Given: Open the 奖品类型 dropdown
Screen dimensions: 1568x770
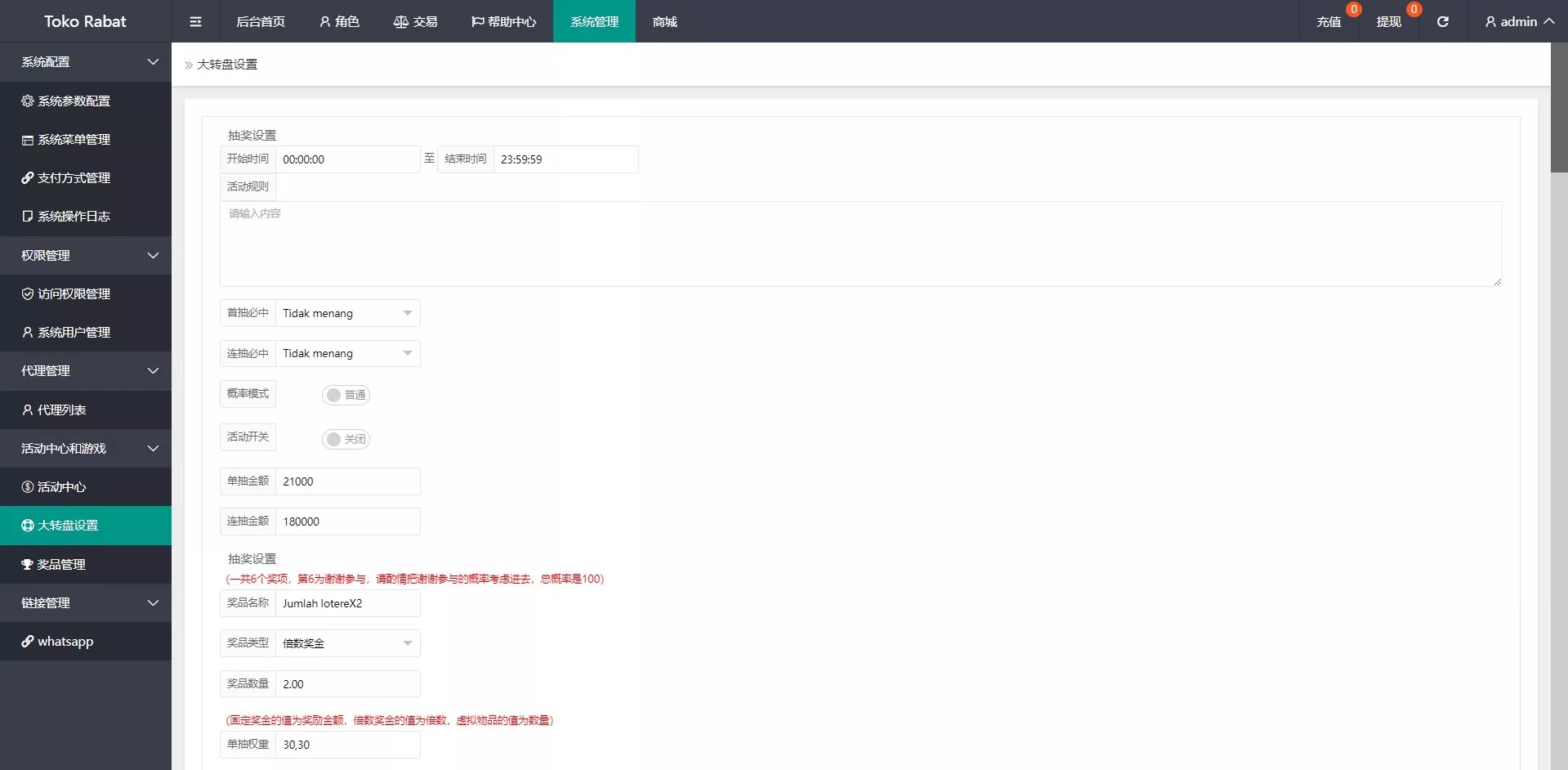Looking at the screenshot, I should [347, 643].
